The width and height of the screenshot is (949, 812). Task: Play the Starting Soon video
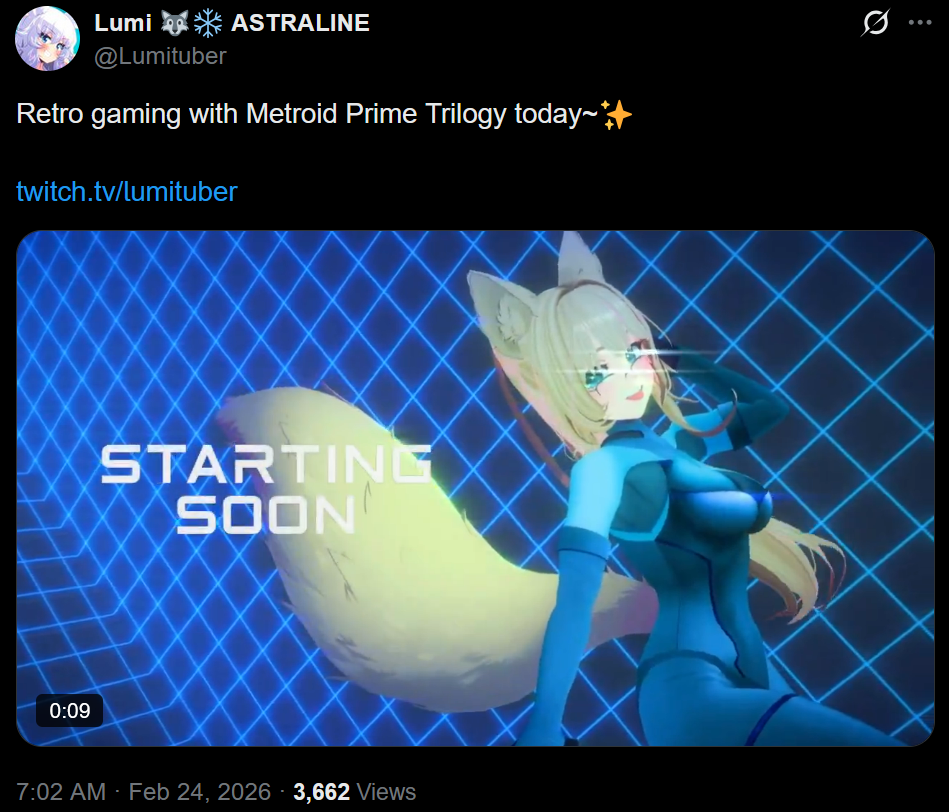coord(475,488)
